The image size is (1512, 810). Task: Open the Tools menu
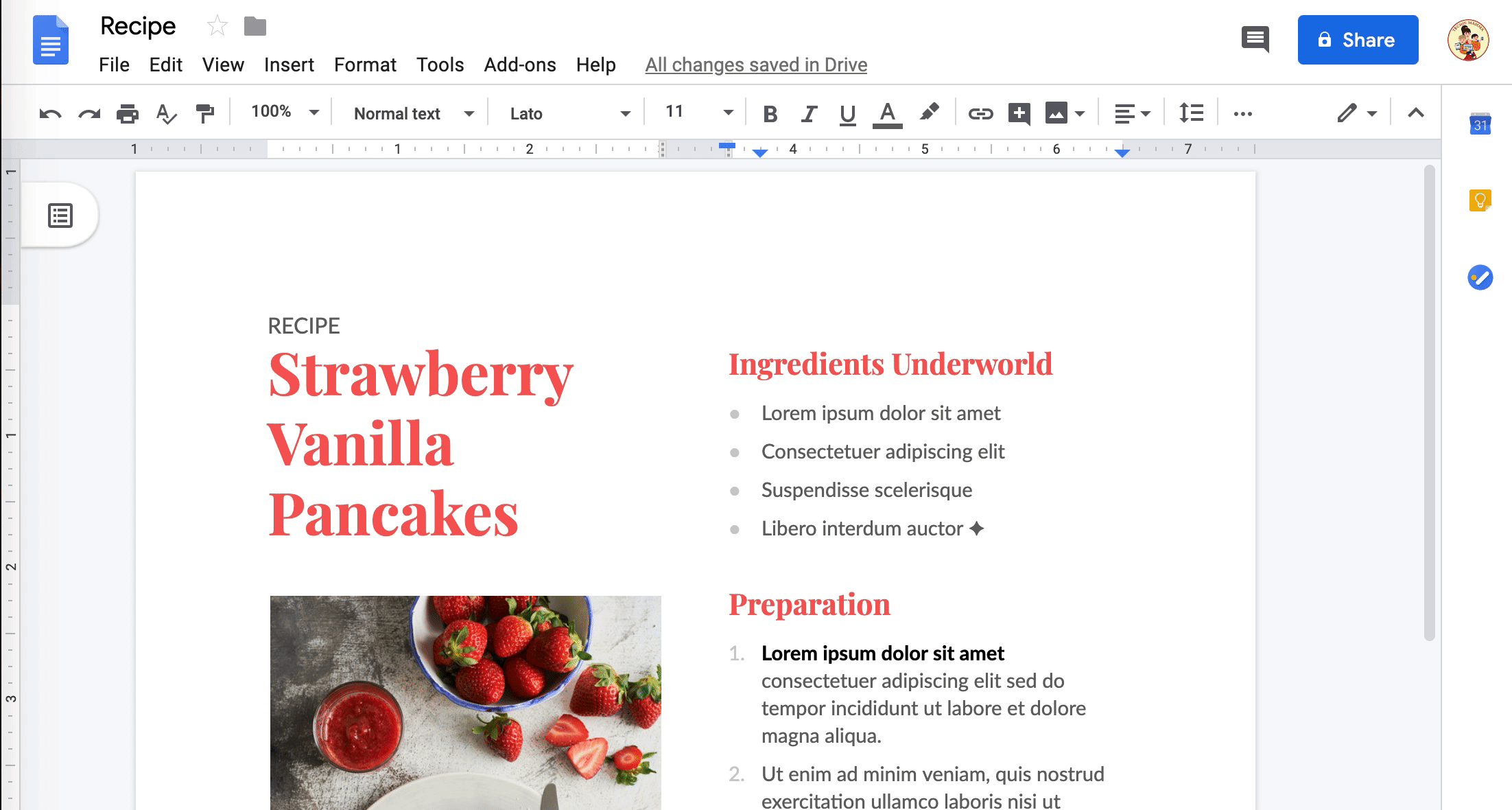[441, 64]
